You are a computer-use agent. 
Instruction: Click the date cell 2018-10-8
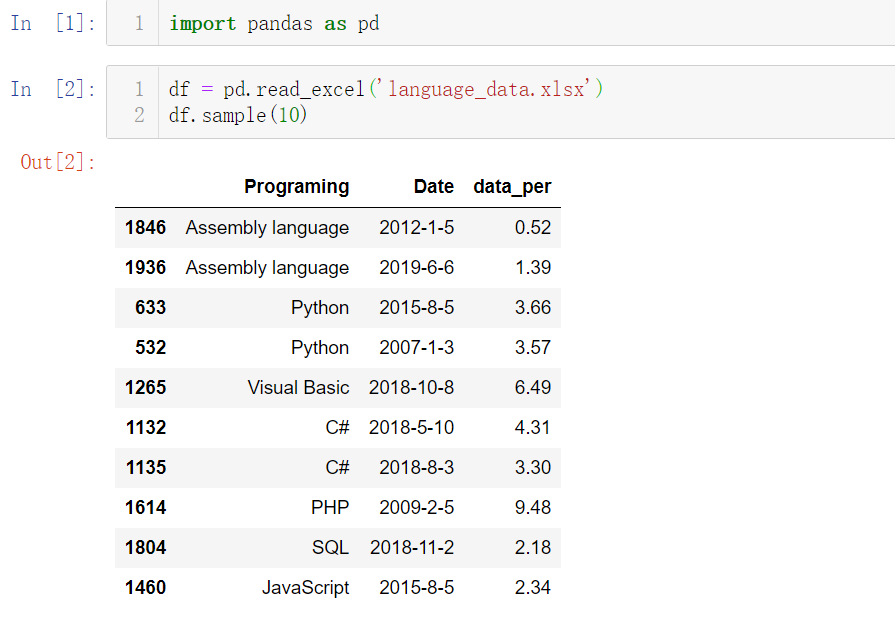(x=411, y=388)
